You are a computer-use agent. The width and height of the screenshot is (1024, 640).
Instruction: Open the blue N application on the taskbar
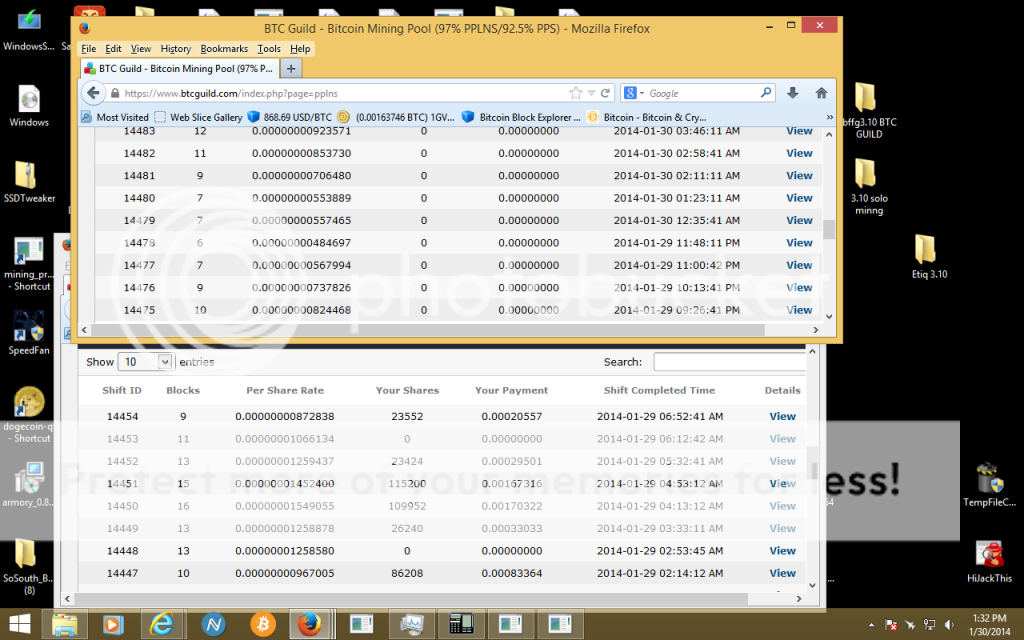click(213, 625)
